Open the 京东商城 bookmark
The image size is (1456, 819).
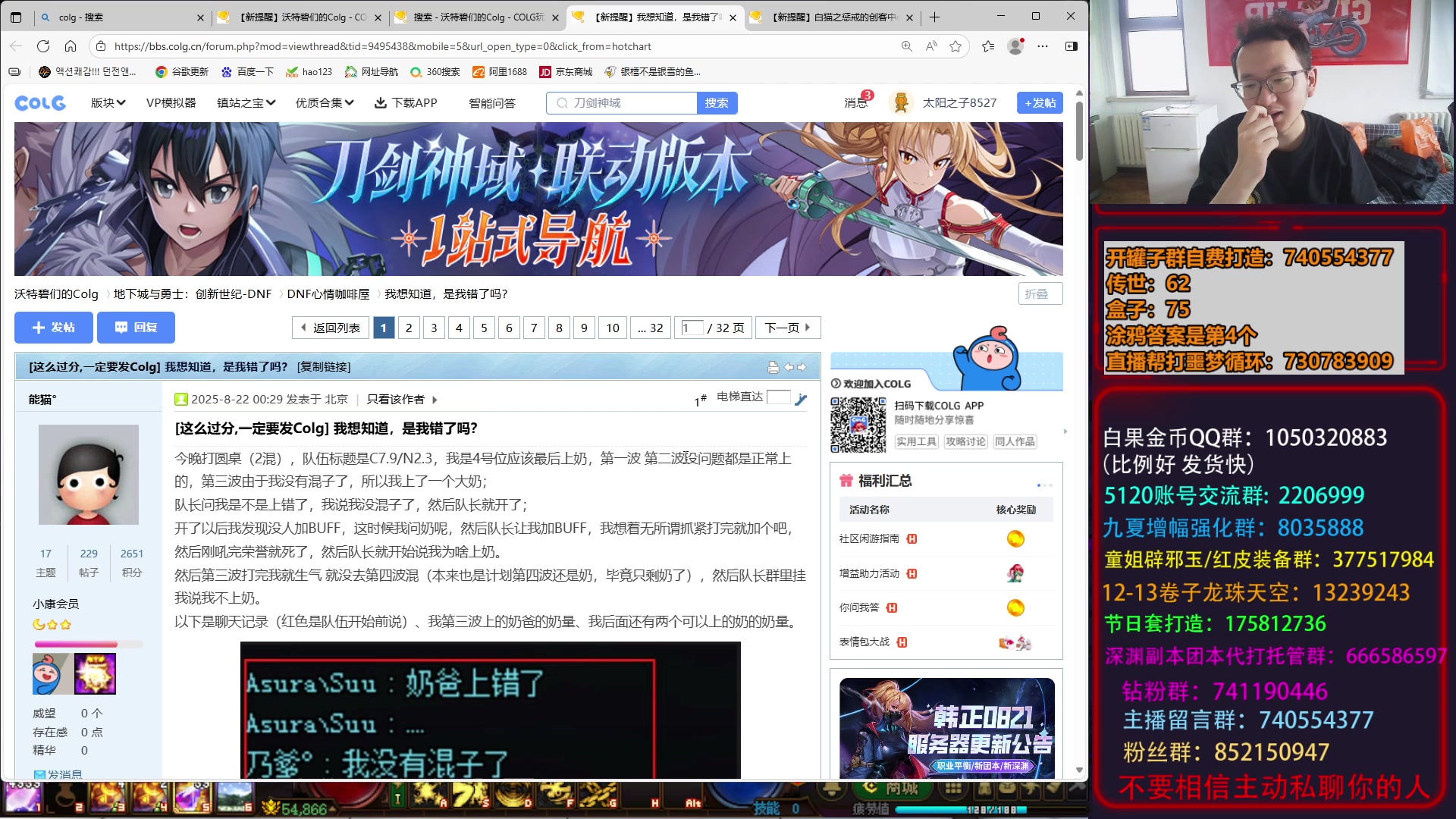point(566,72)
